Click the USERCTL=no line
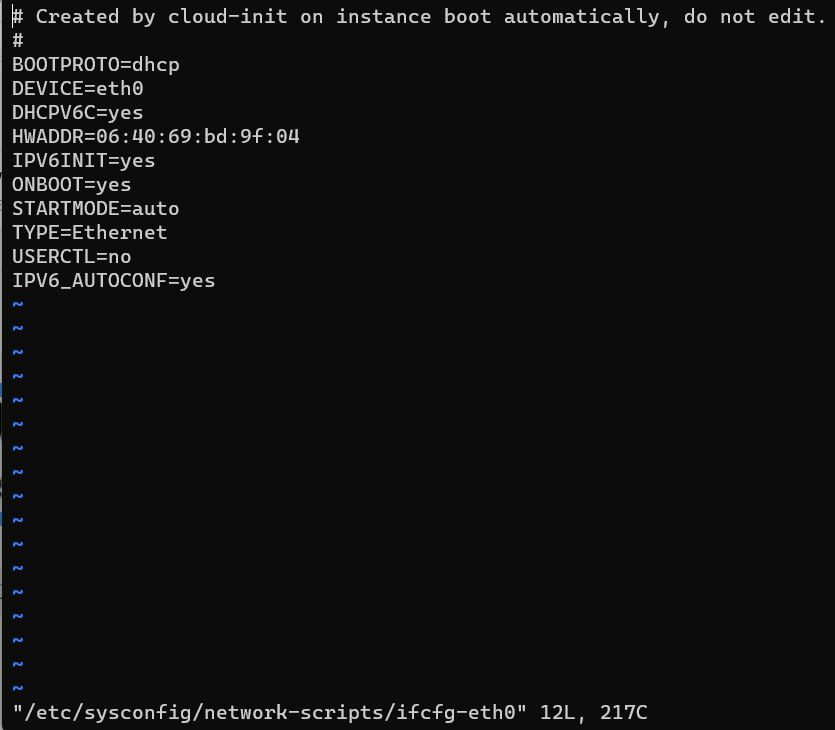This screenshot has width=835, height=730. coord(72,257)
